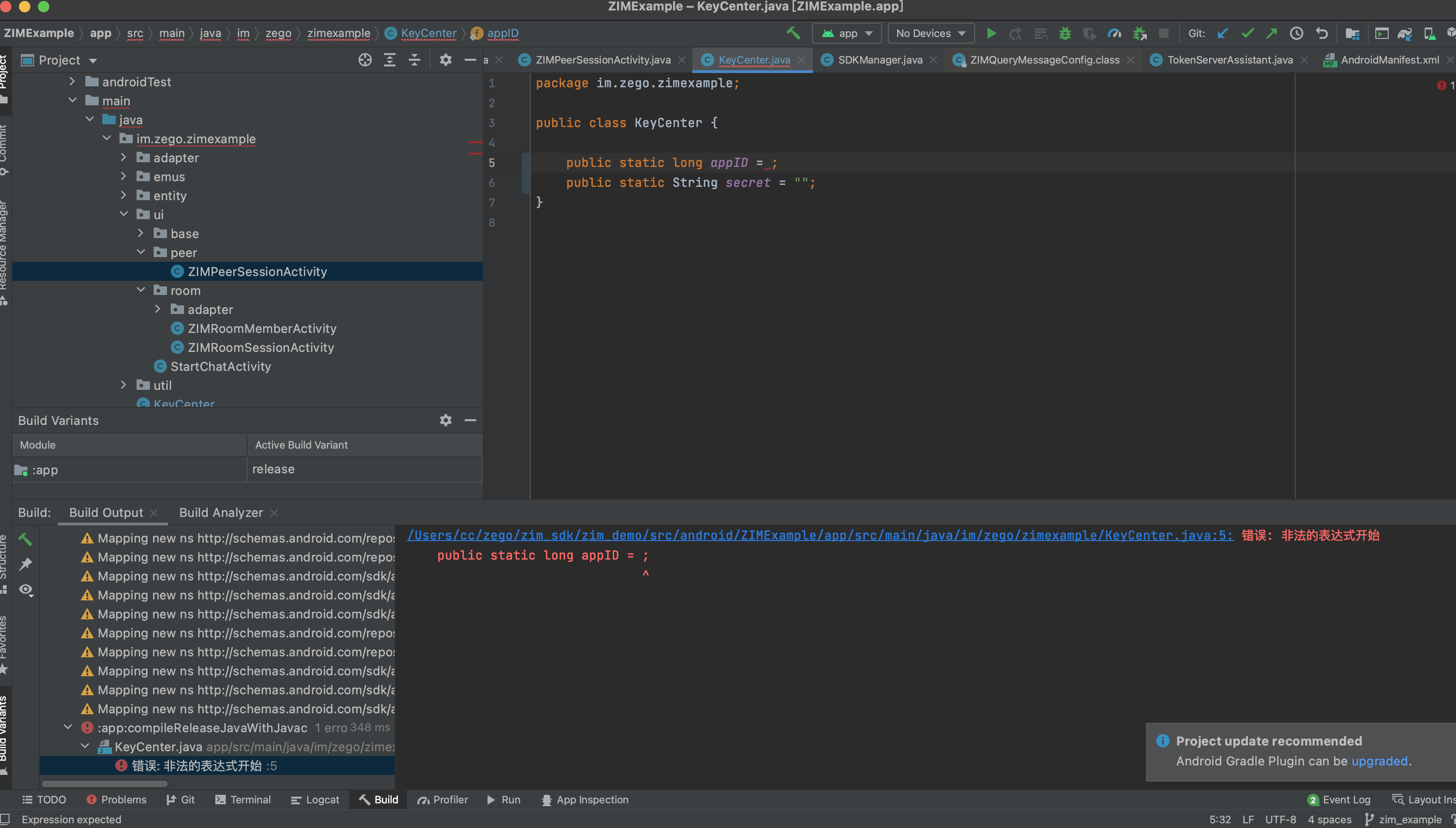Click the upgraded link in notification
The height and width of the screenshot is (828, 1456).
[1379, 761]
